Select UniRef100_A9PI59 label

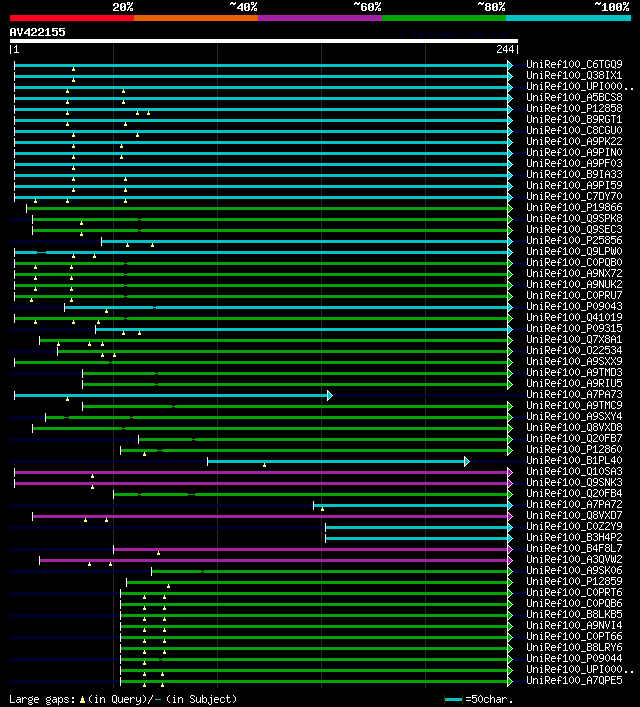(x=574, y=185)
